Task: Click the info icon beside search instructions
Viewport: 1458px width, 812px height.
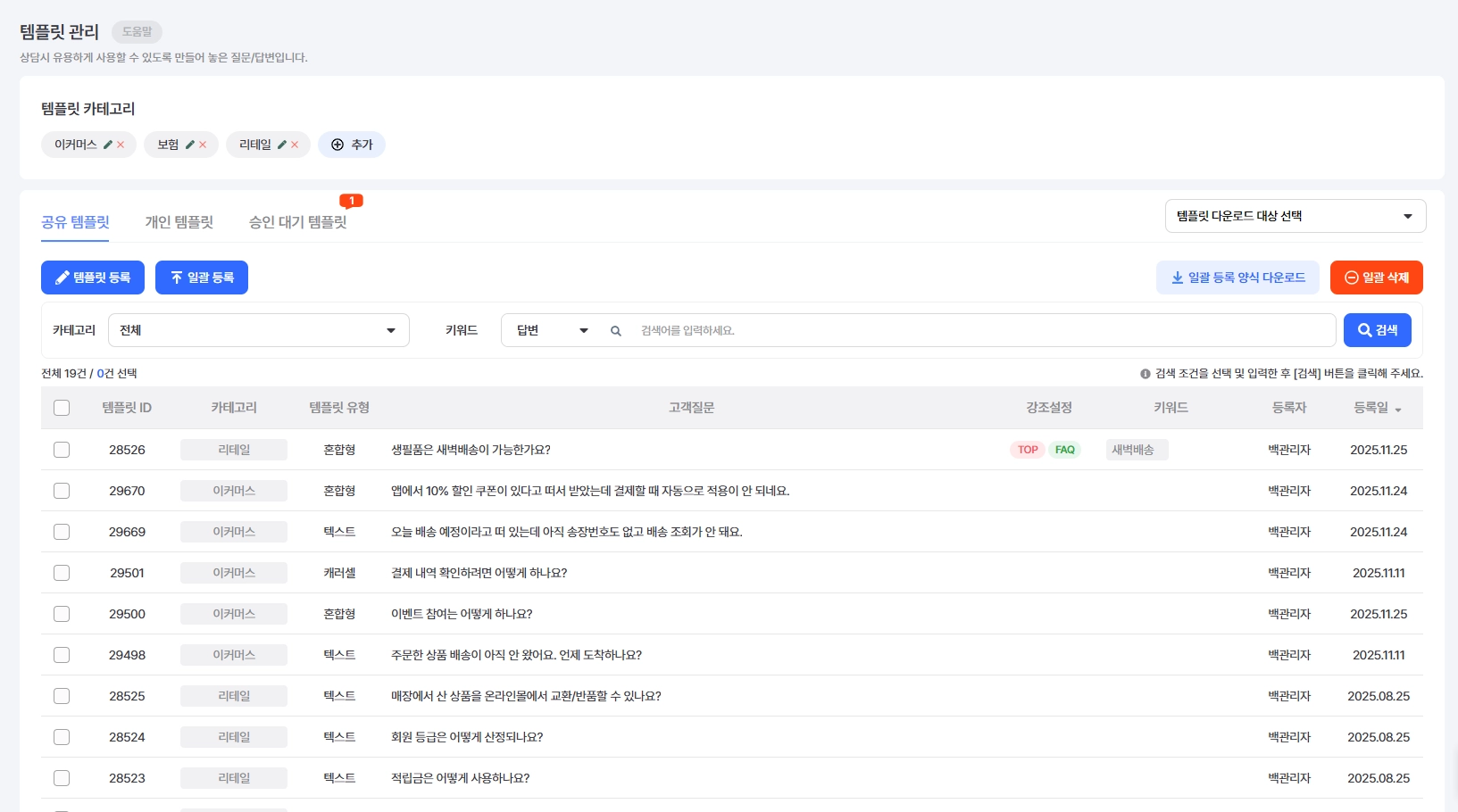Action: click(x=1146, y=374)
